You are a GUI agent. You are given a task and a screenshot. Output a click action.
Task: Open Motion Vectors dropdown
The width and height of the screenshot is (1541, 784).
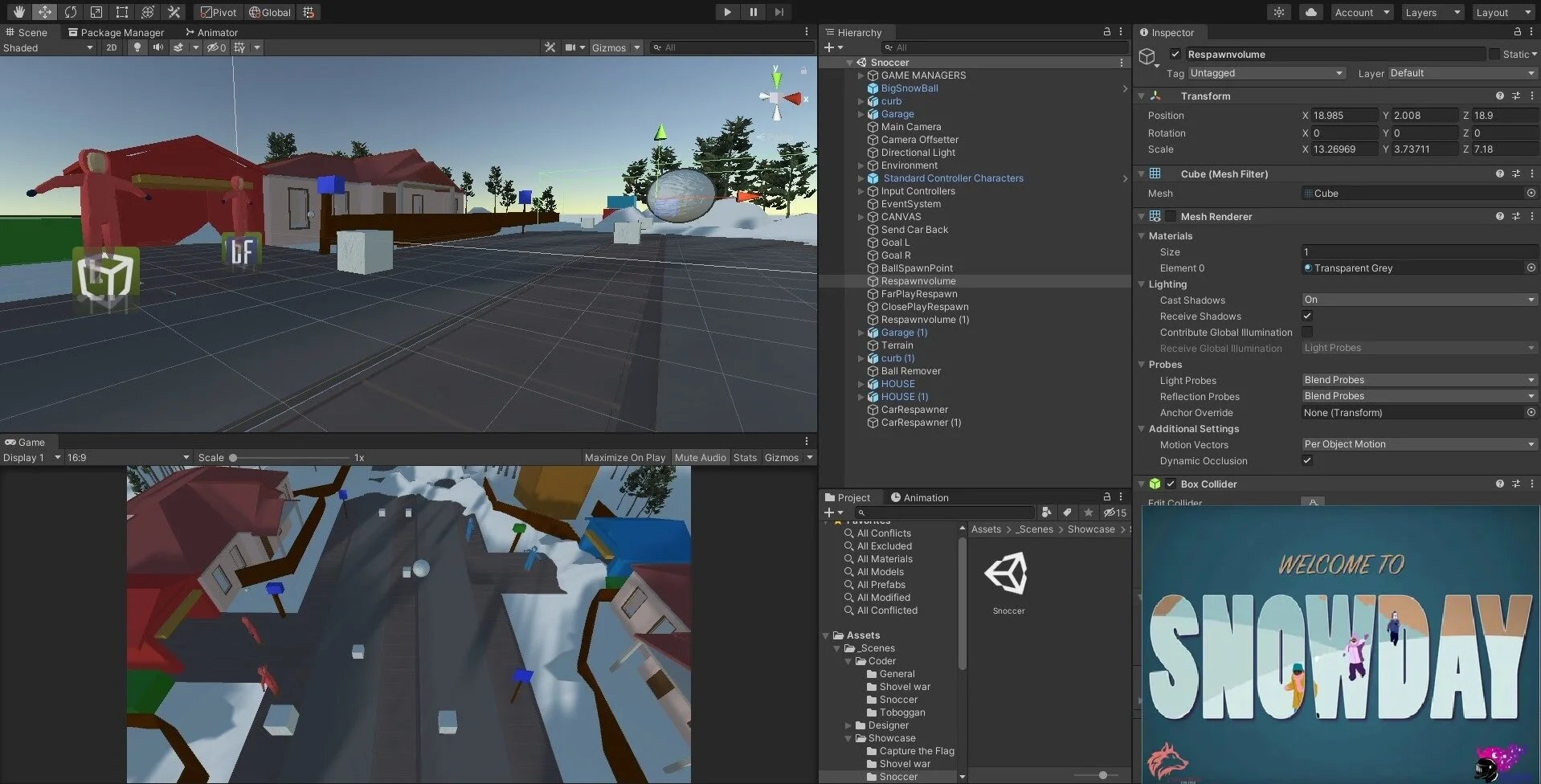1419,444
